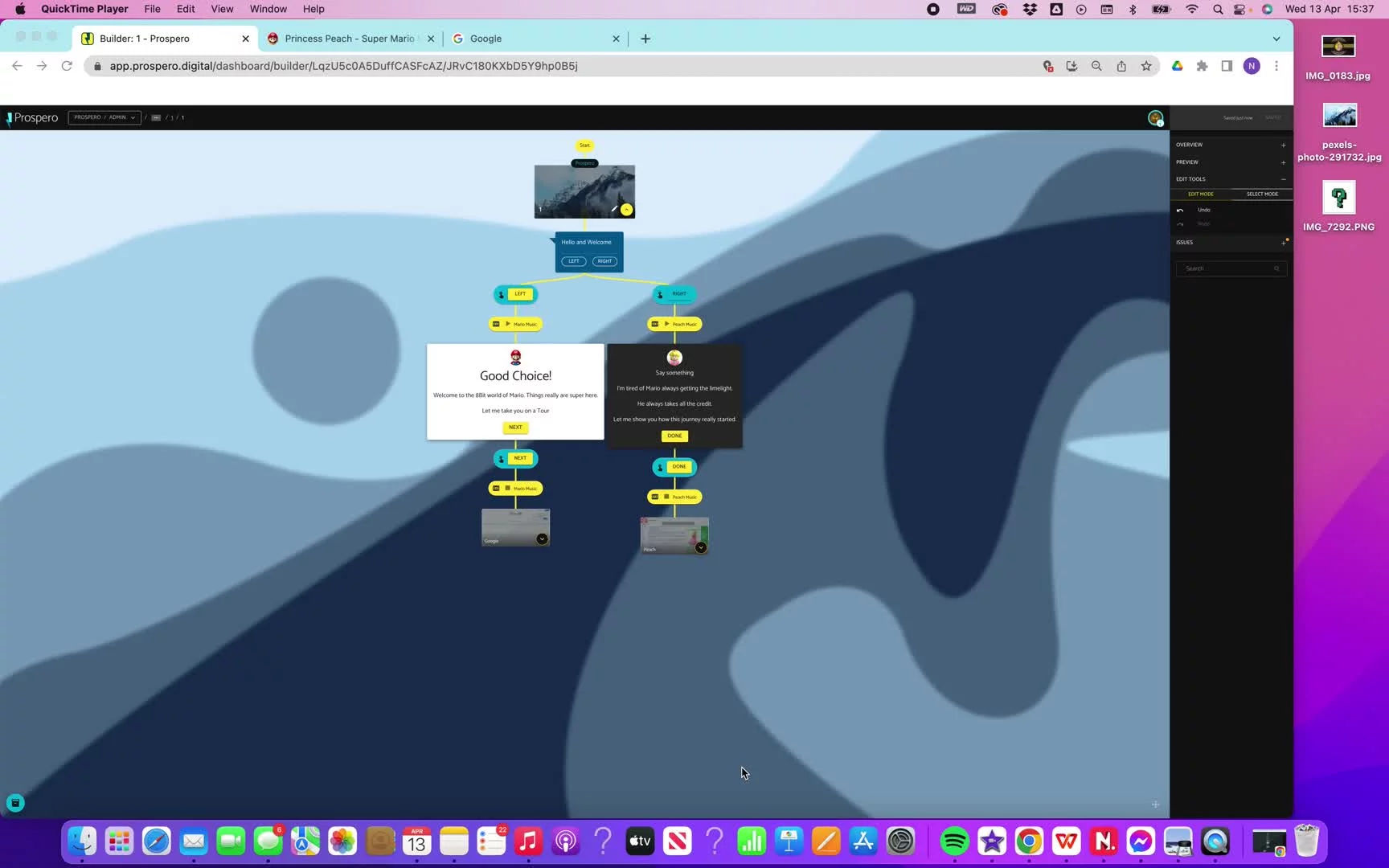Image resolution: width=1389 pixels, height=868 pixels.
Task: Select the cyan NEXT interaction node
Action: (x=515, y=458)
